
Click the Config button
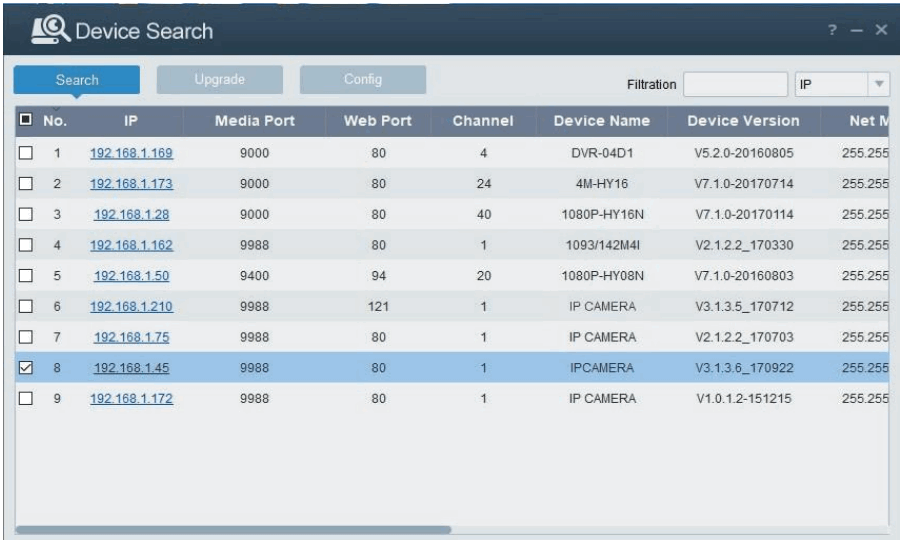click(x=363, y=79)
